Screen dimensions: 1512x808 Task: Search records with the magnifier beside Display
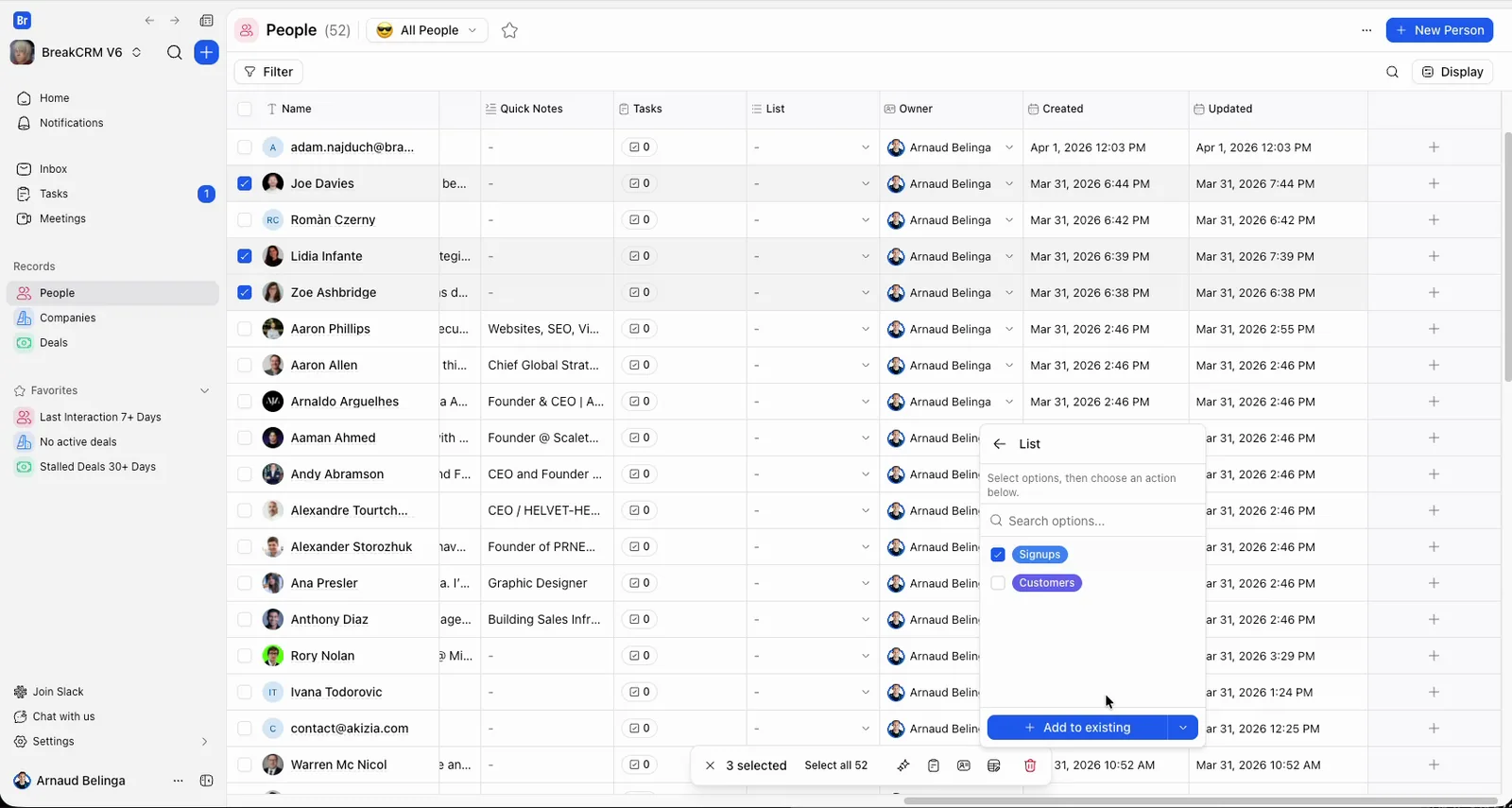click(1392, 72)
